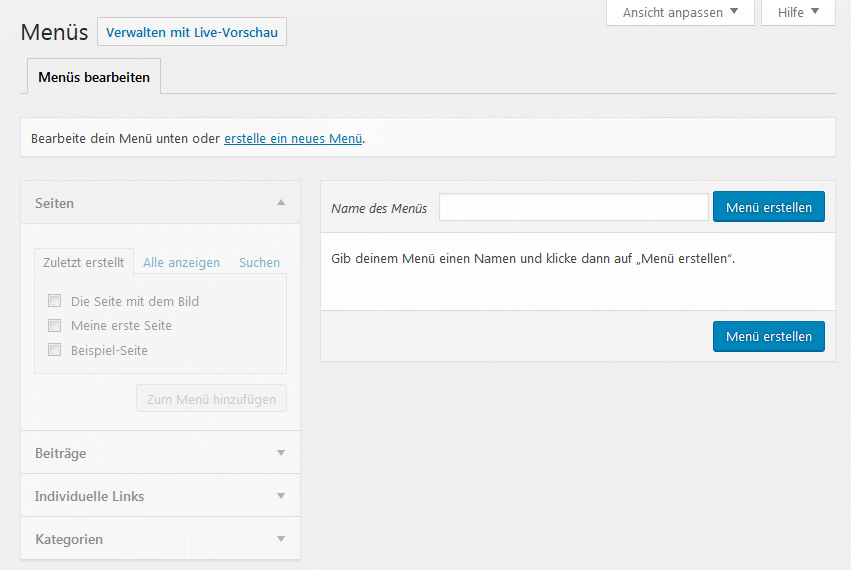851x570 pixels.
Task: Follow the 'erstelle ein neues Menü' link
Action: (x=292, y=138)
